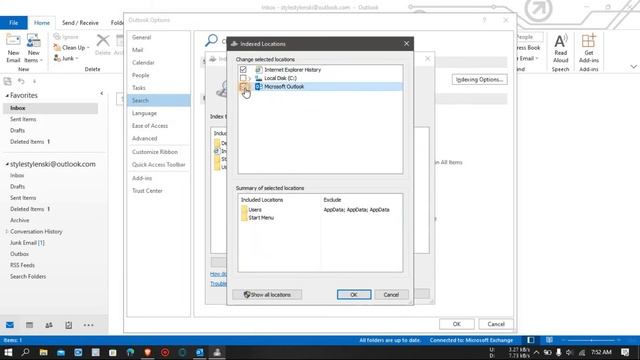Click the Undo icon in quick access toolbar
This screenshot has height=360, width=640.
pos(21,81)
